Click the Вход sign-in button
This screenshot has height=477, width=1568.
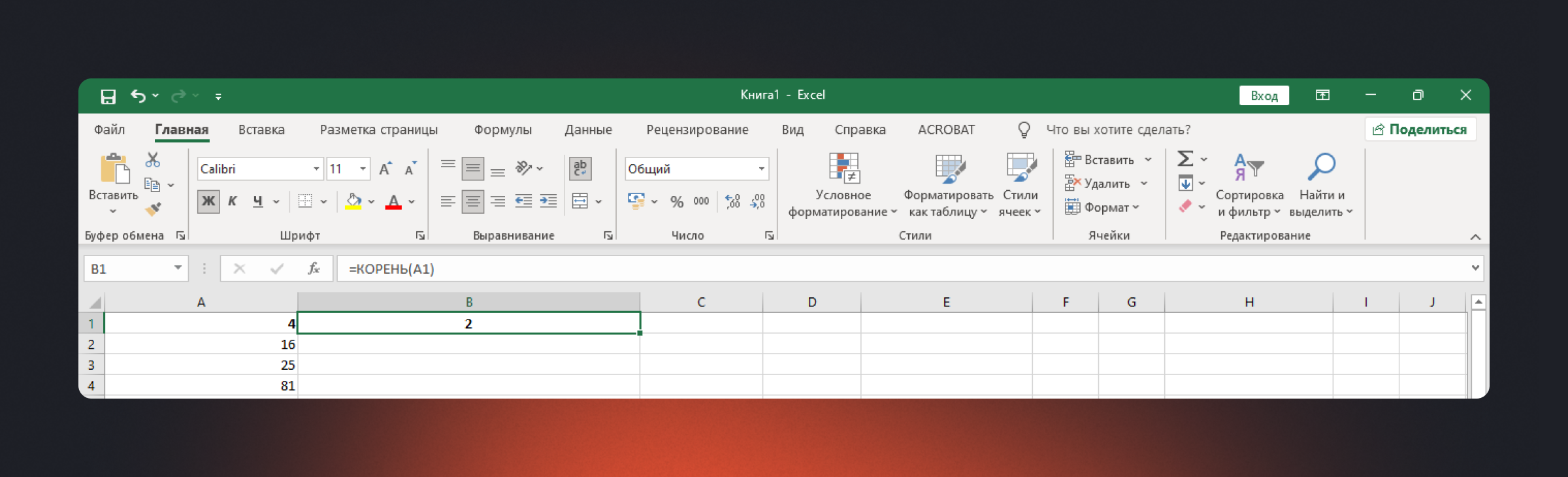(x=1264, y=95)
